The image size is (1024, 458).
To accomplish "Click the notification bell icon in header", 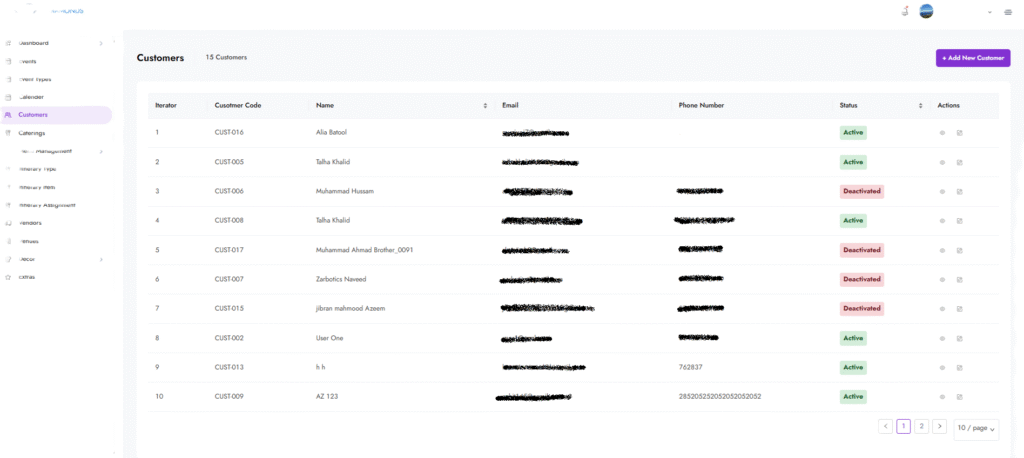I will pos(904,12).
